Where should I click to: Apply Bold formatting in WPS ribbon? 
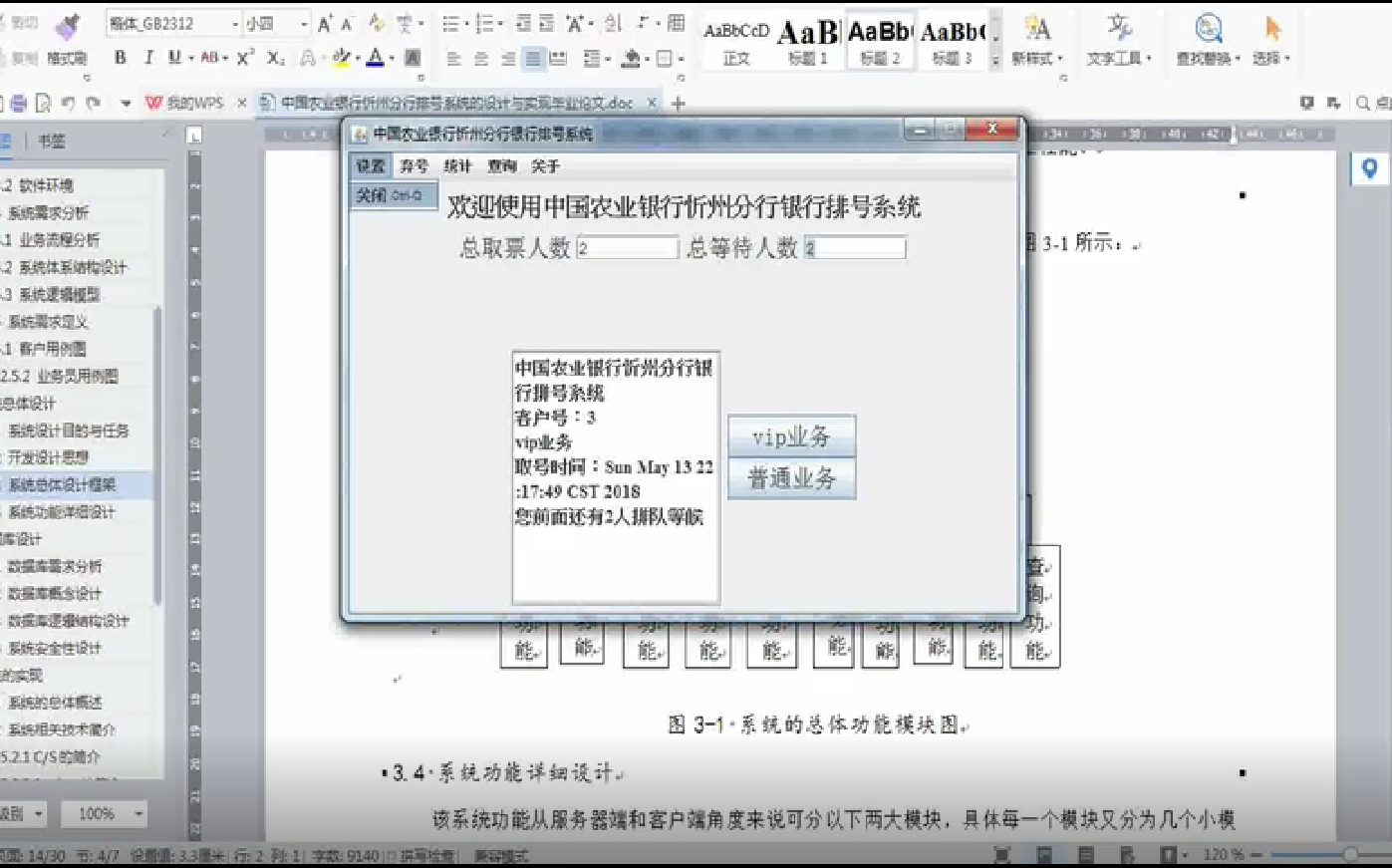[121, 58]
